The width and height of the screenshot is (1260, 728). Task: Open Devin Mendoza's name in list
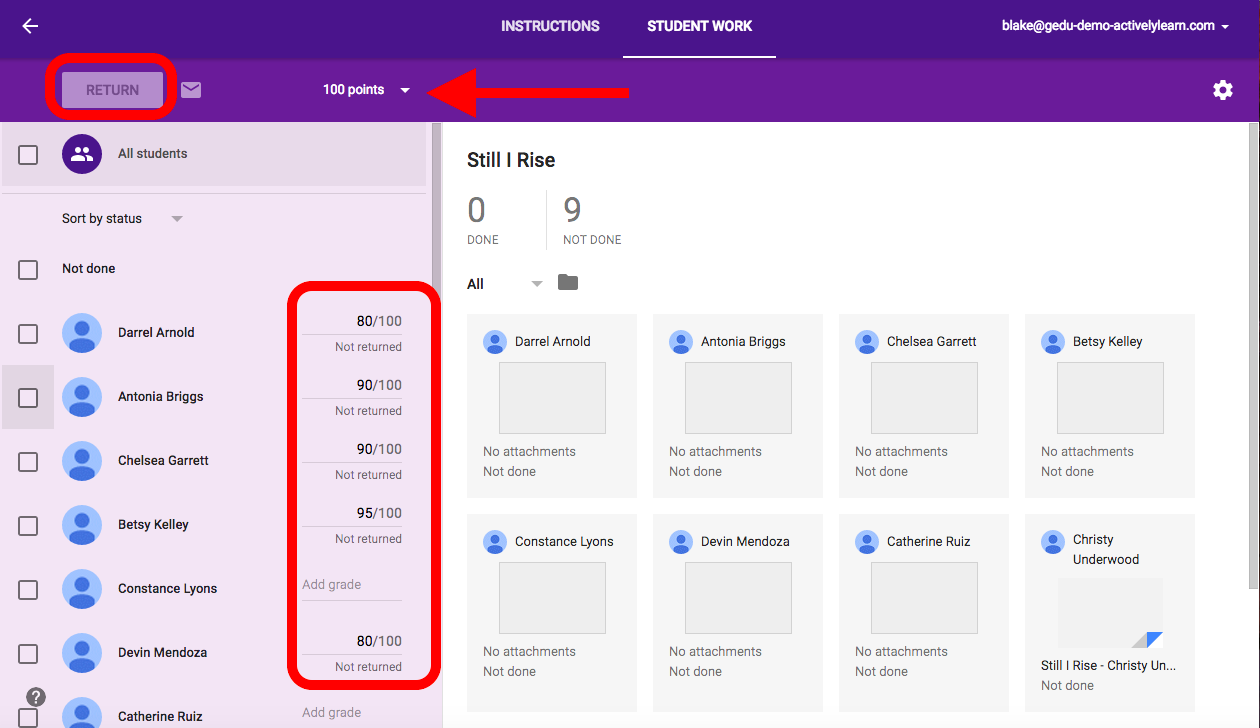[x=162, y=653]
